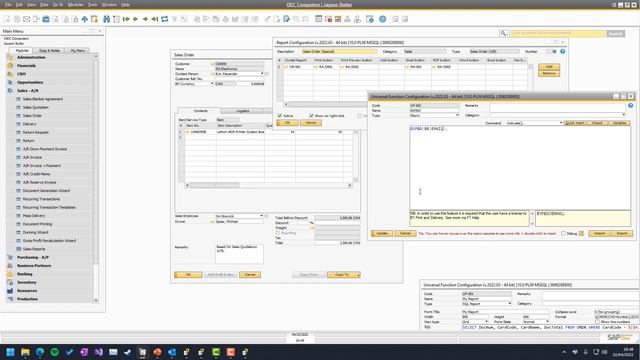Viewport: 640px width, 360px height.
Task: Click the Print Preview toolbar icon
Action: (x=7, y=19)
